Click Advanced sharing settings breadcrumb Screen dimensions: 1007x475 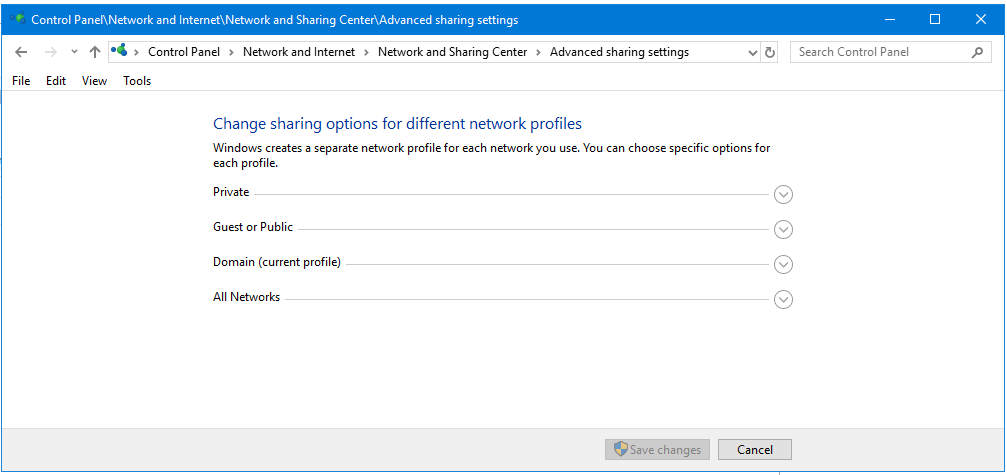click(x=619, y=53)
